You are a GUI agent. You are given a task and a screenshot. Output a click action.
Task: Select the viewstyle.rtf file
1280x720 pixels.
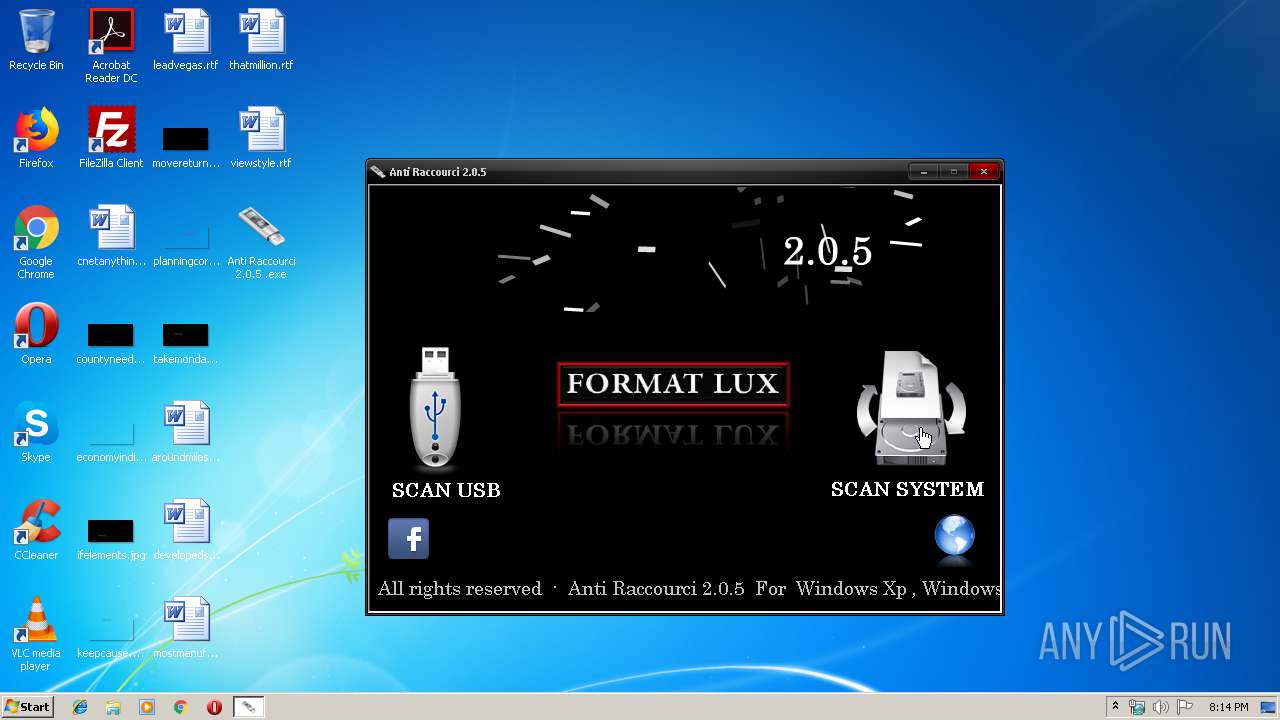pyautogui.click(x=261, y=139)
